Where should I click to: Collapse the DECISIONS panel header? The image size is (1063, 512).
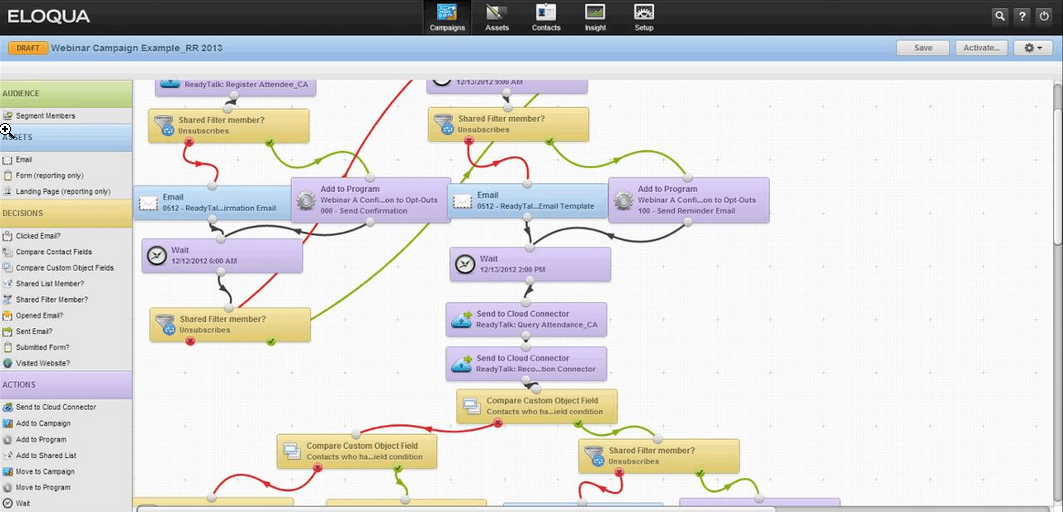pyautogui.click(x=66, y=213)
